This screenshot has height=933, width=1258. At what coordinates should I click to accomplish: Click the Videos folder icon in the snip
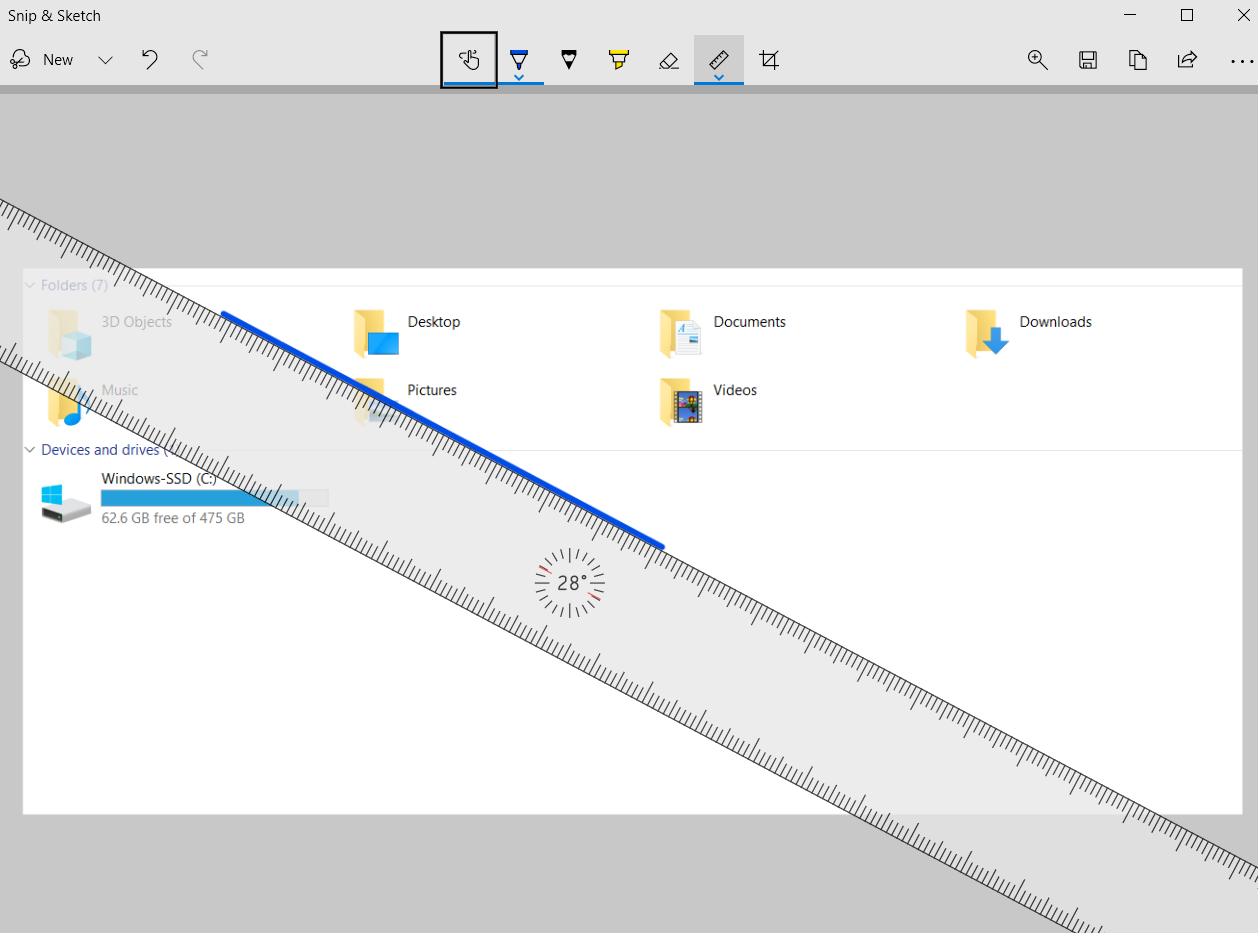(x=680, y=402)
